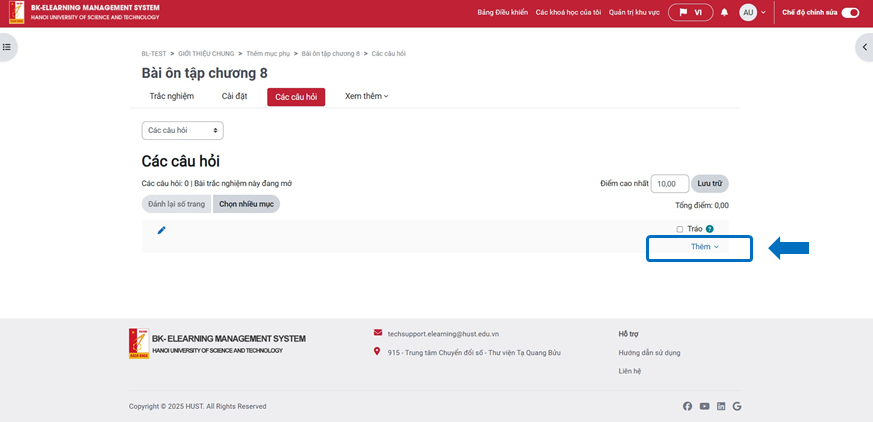
Task: Go to Bảng Điều khiển
Action: click(503, 12)
